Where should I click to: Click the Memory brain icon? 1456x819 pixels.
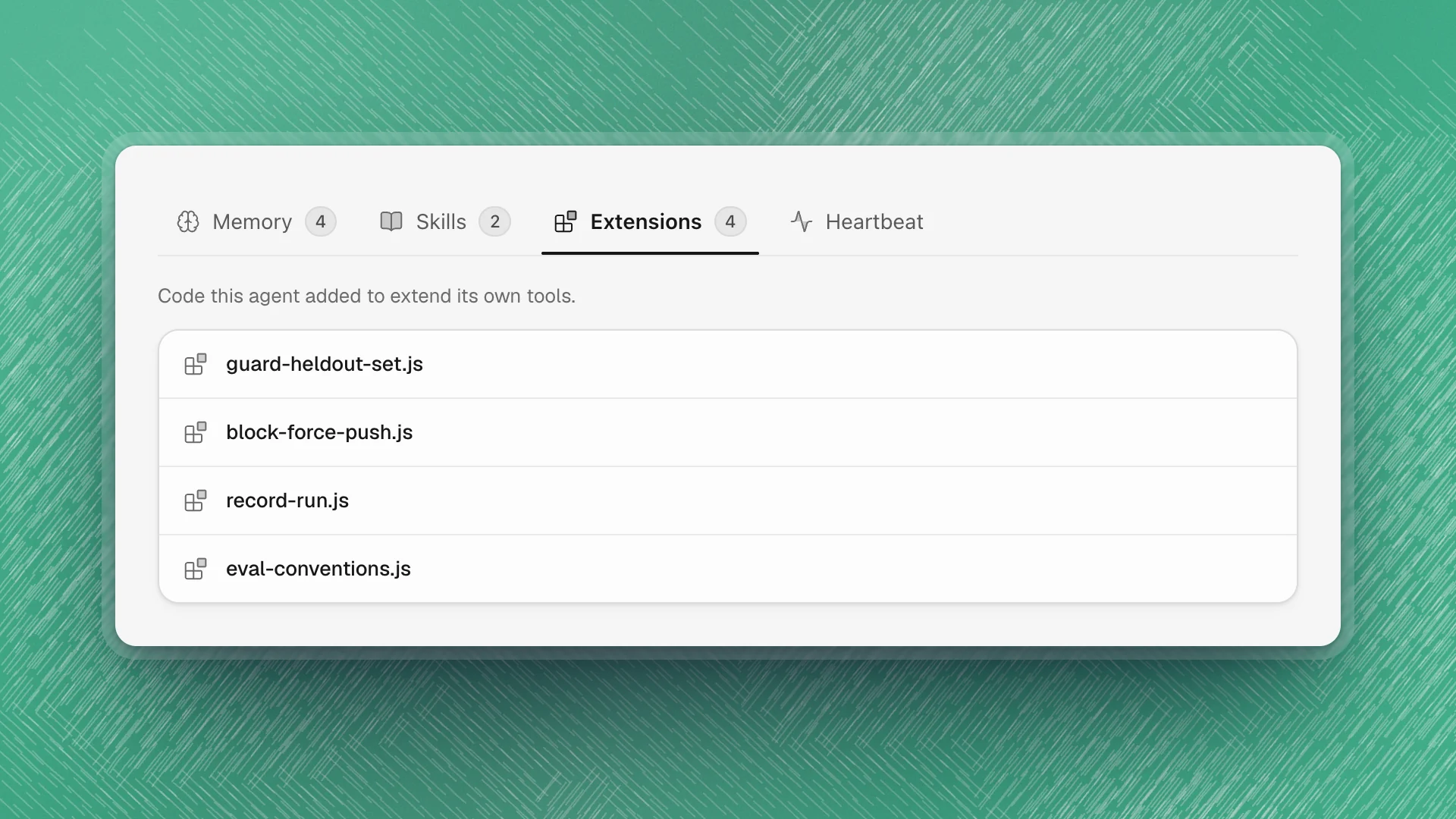(188, 221)
